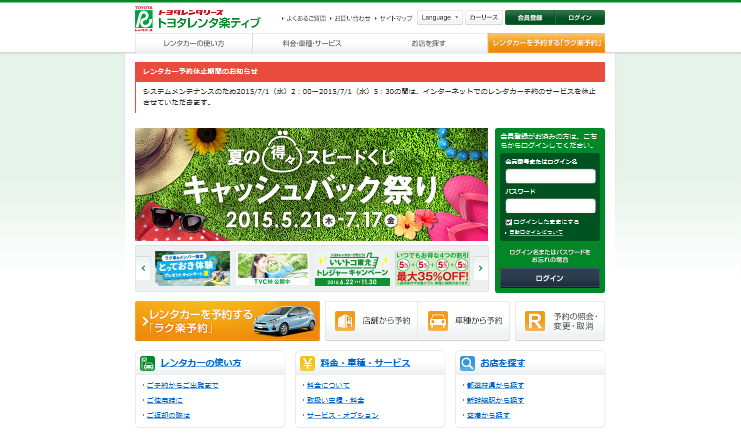The width and height of the screenshot is (741, 435).
Task: Click the レンタカー予約休止期間のお知らせ red notice header
Action: point(370,71)
